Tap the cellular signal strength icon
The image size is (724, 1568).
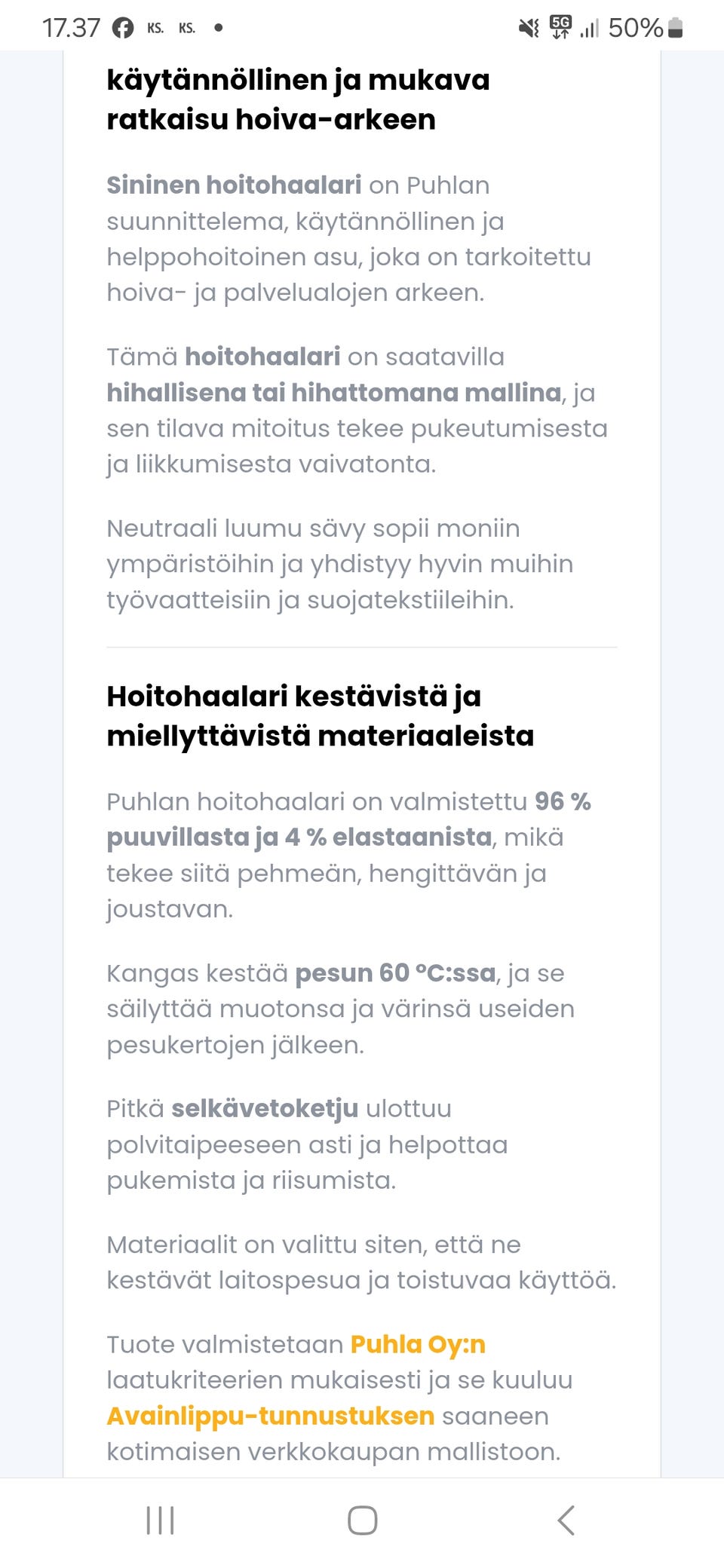[x=591, y=27]
